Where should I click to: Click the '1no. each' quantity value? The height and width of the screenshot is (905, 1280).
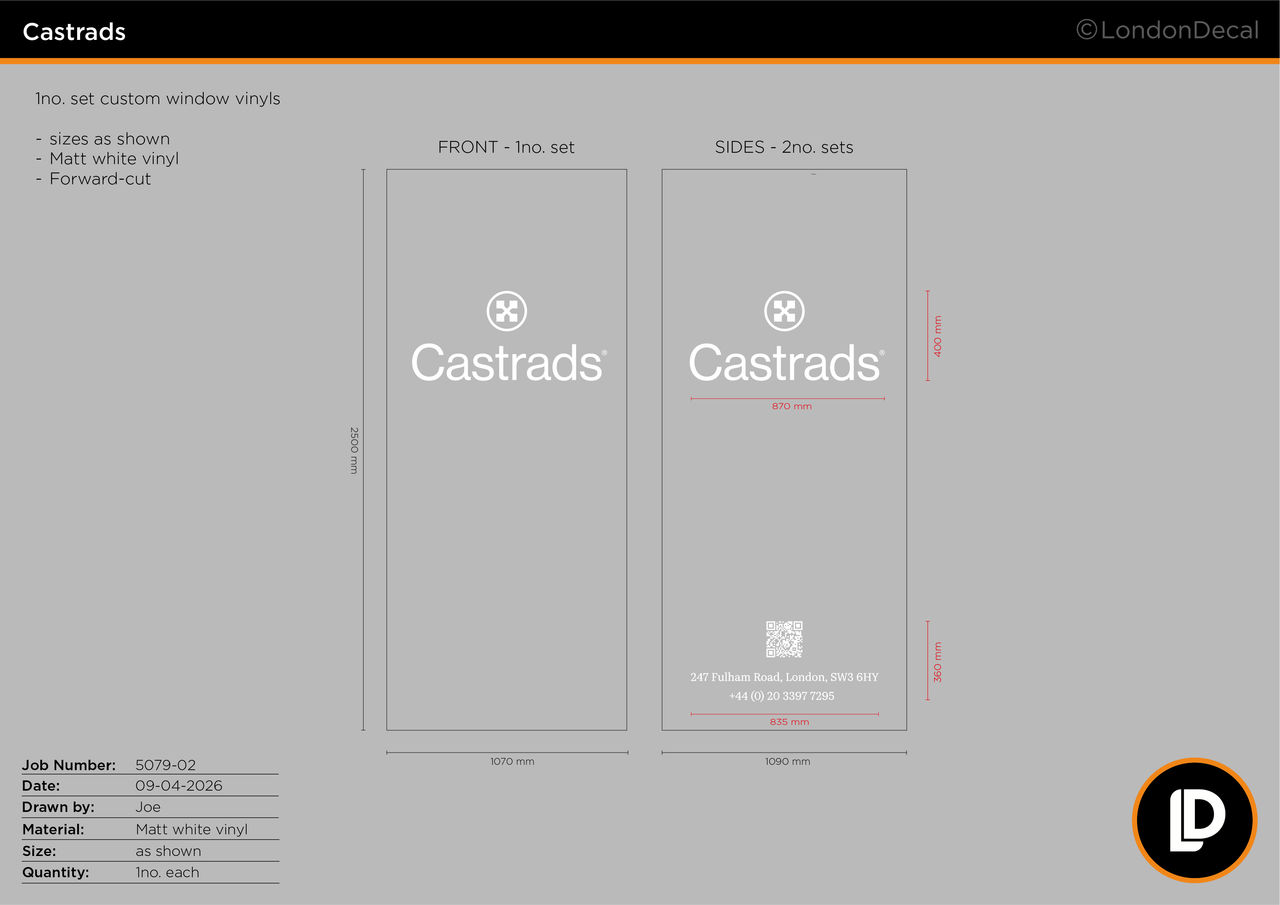click(168, 872)
